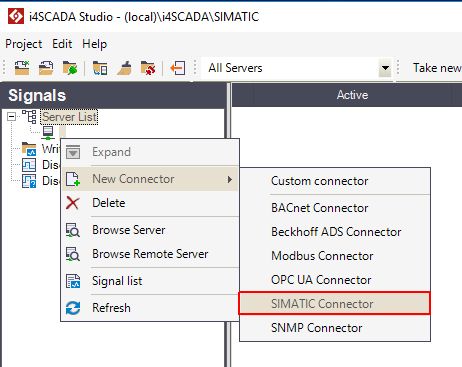This screenshot has height=367, width=462.
Task: Click the first Dis... signal chart tree icon
Action: coord(29,165)
